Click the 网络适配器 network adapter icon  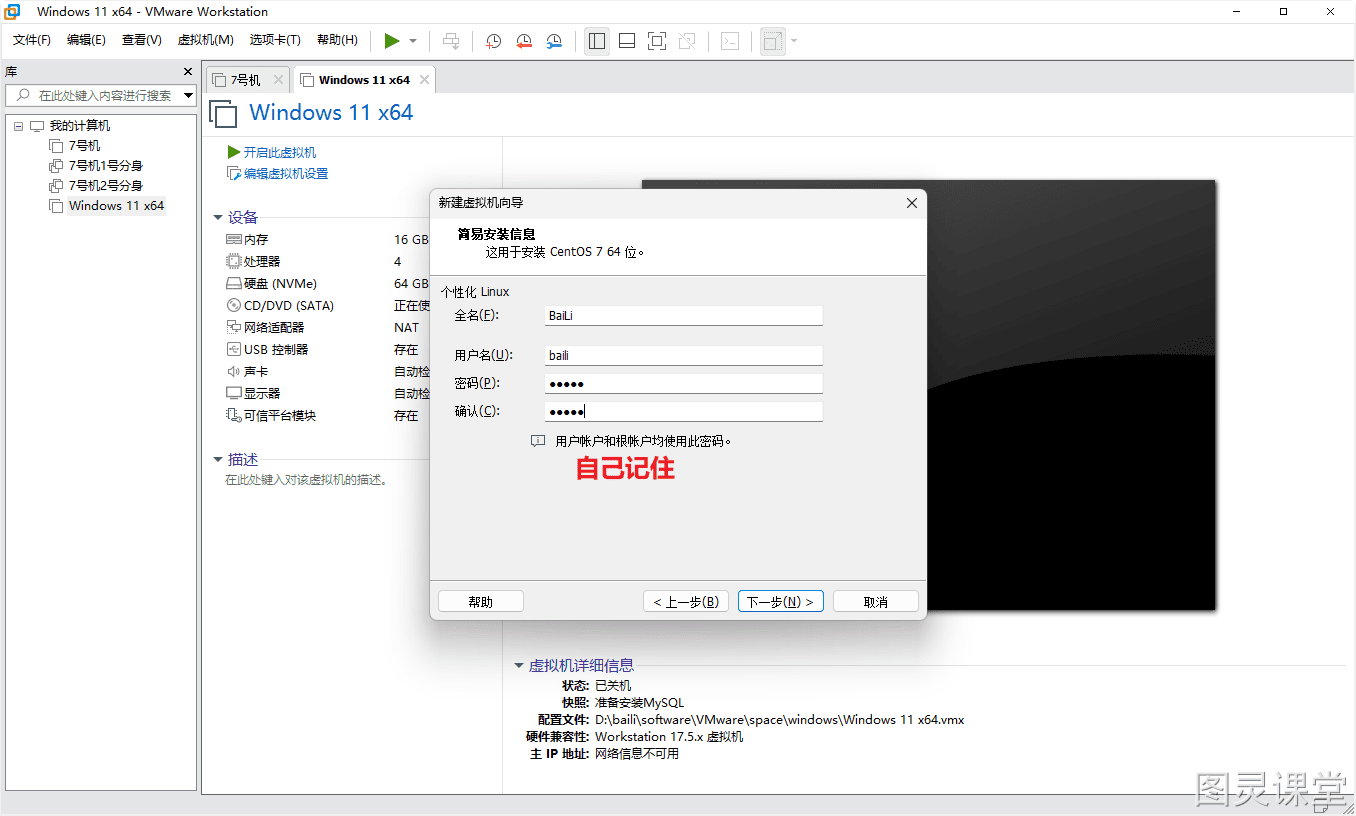234,327
